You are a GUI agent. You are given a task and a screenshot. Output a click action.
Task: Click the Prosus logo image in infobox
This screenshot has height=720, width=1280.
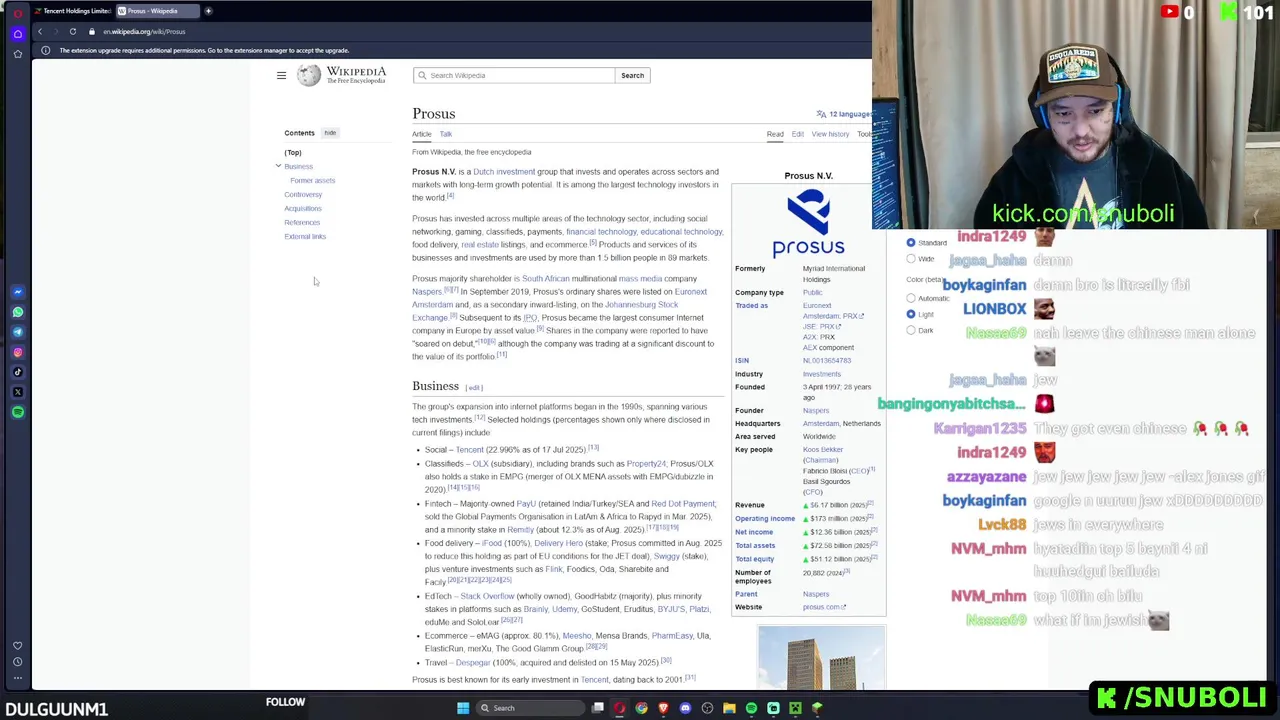point(808,223)
